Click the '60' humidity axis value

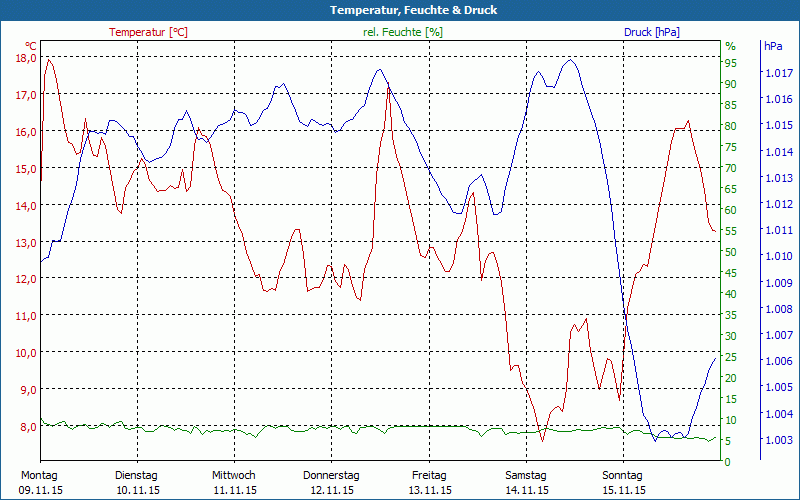[x=731, y=210]
